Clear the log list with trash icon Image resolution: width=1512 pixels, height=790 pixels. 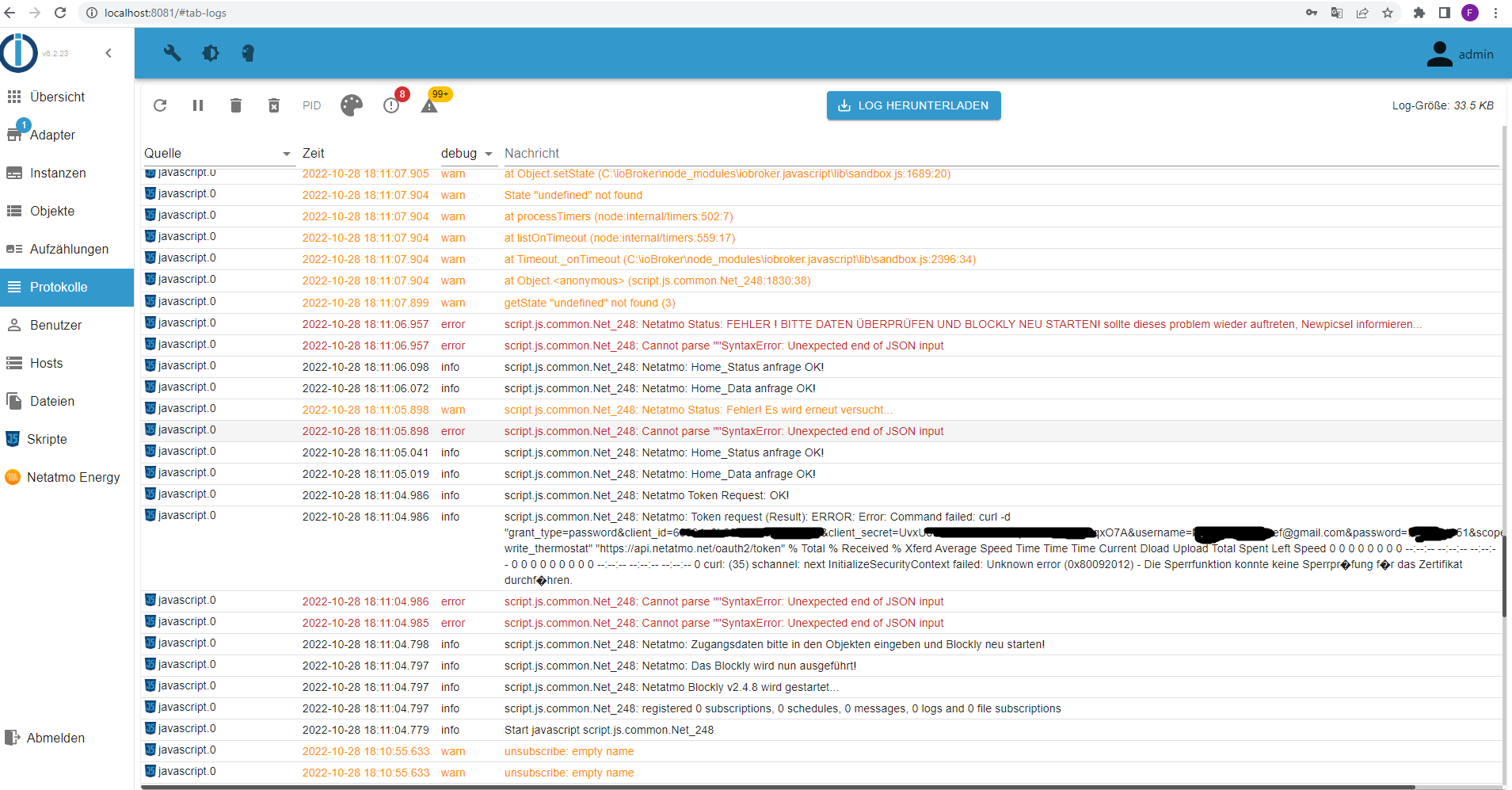pos(236,105)
